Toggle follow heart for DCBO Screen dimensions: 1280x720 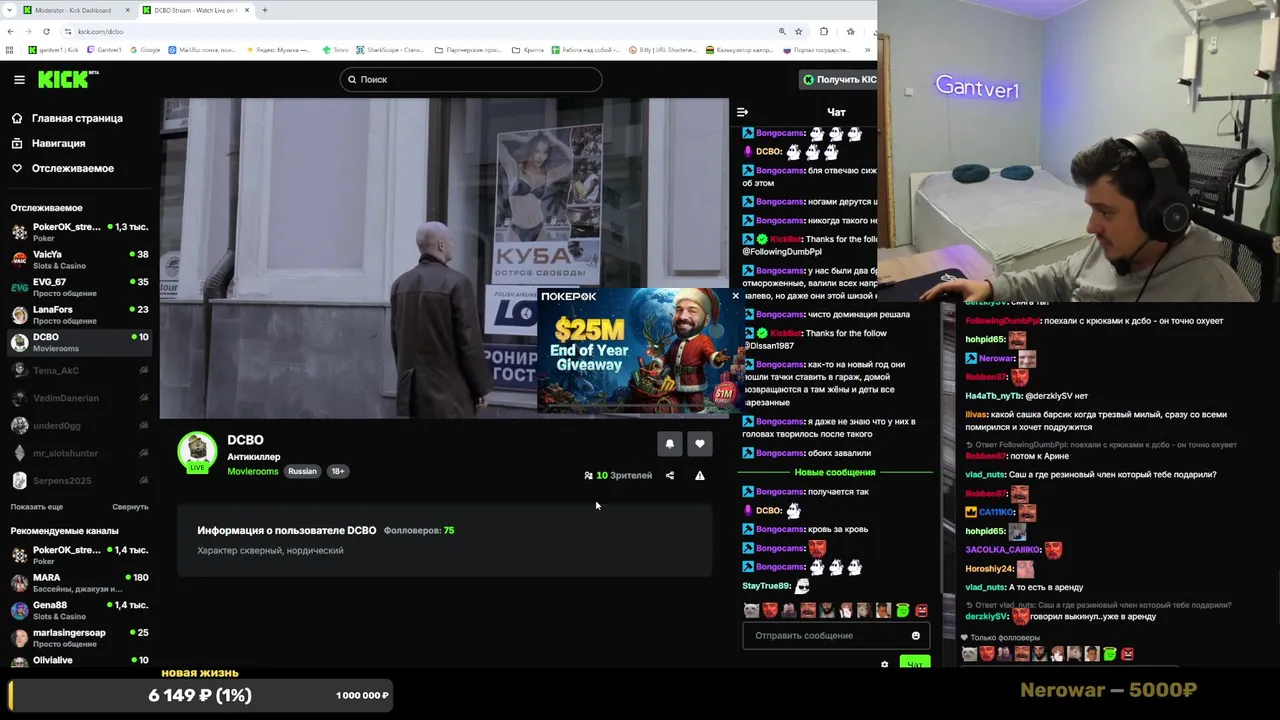coord(700,443)
